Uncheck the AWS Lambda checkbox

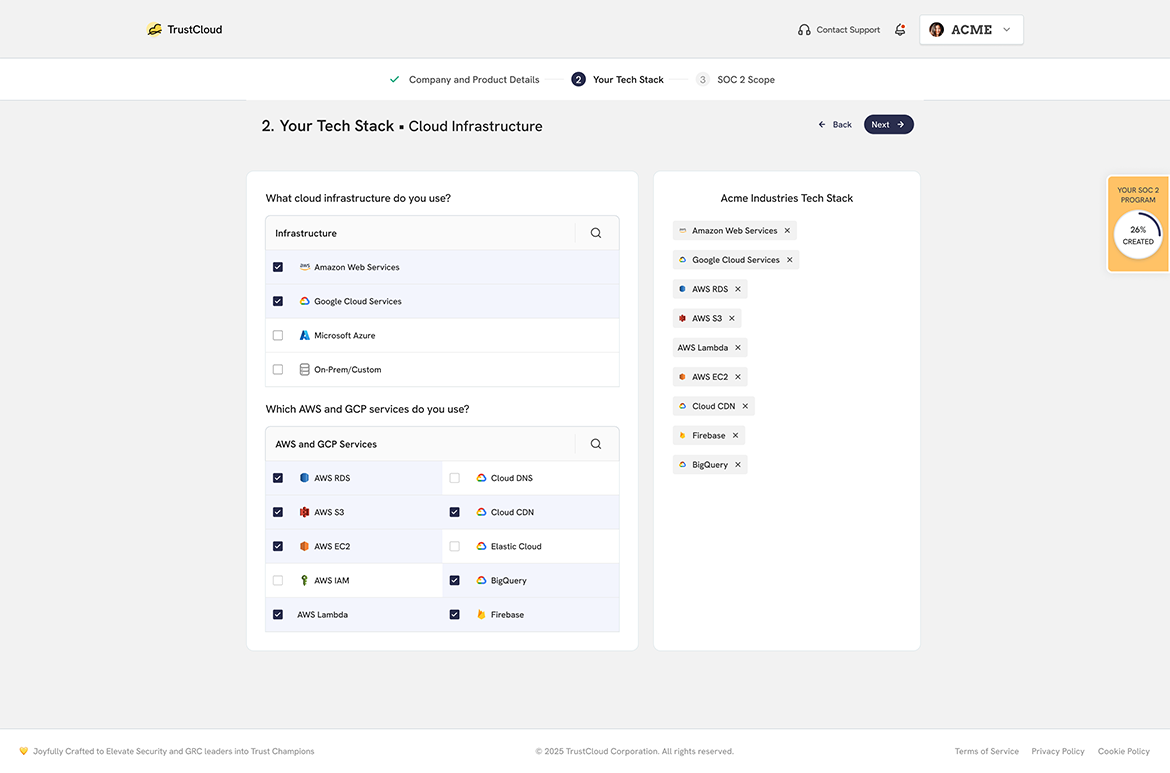pos(278,615)
